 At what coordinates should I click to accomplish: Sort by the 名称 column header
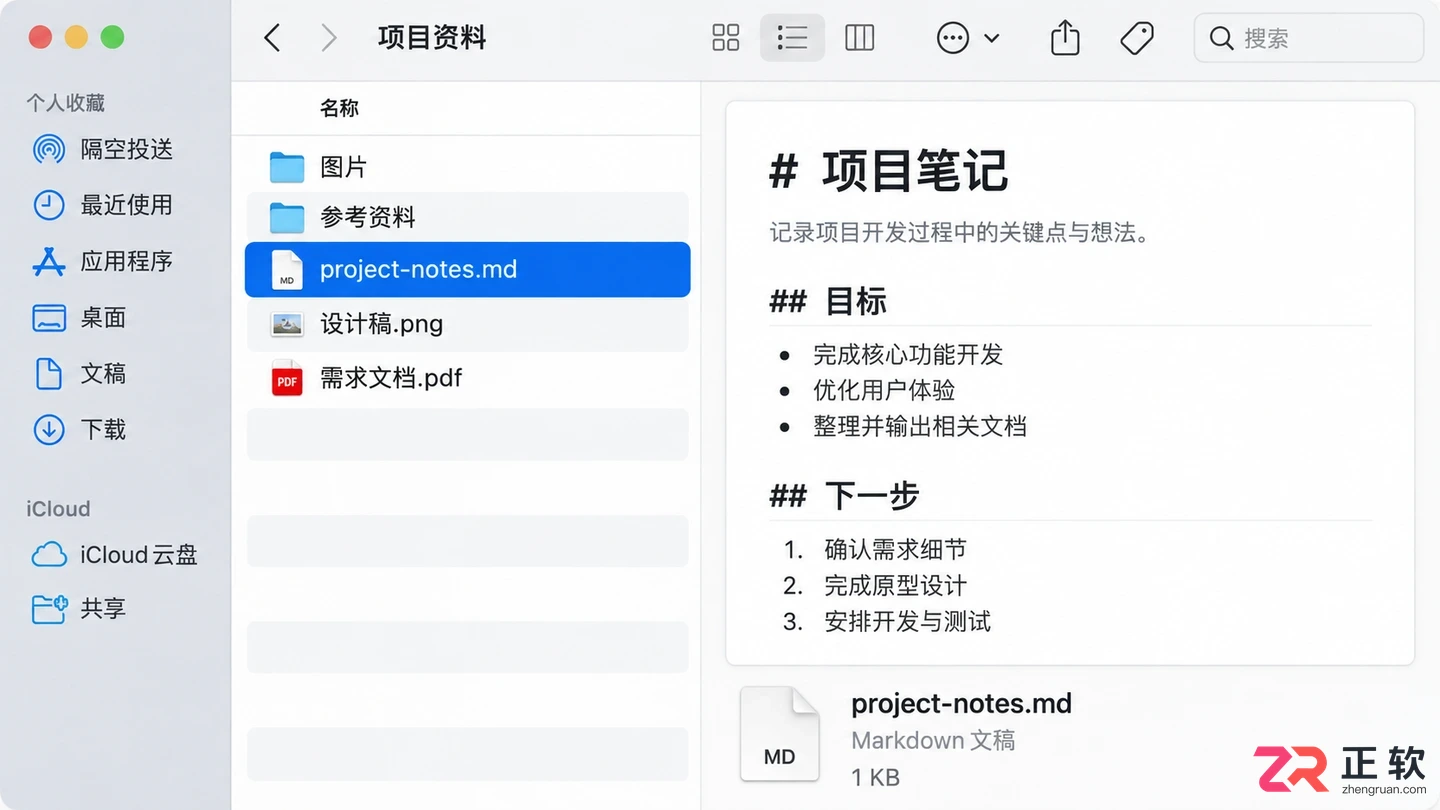[339, 108]
